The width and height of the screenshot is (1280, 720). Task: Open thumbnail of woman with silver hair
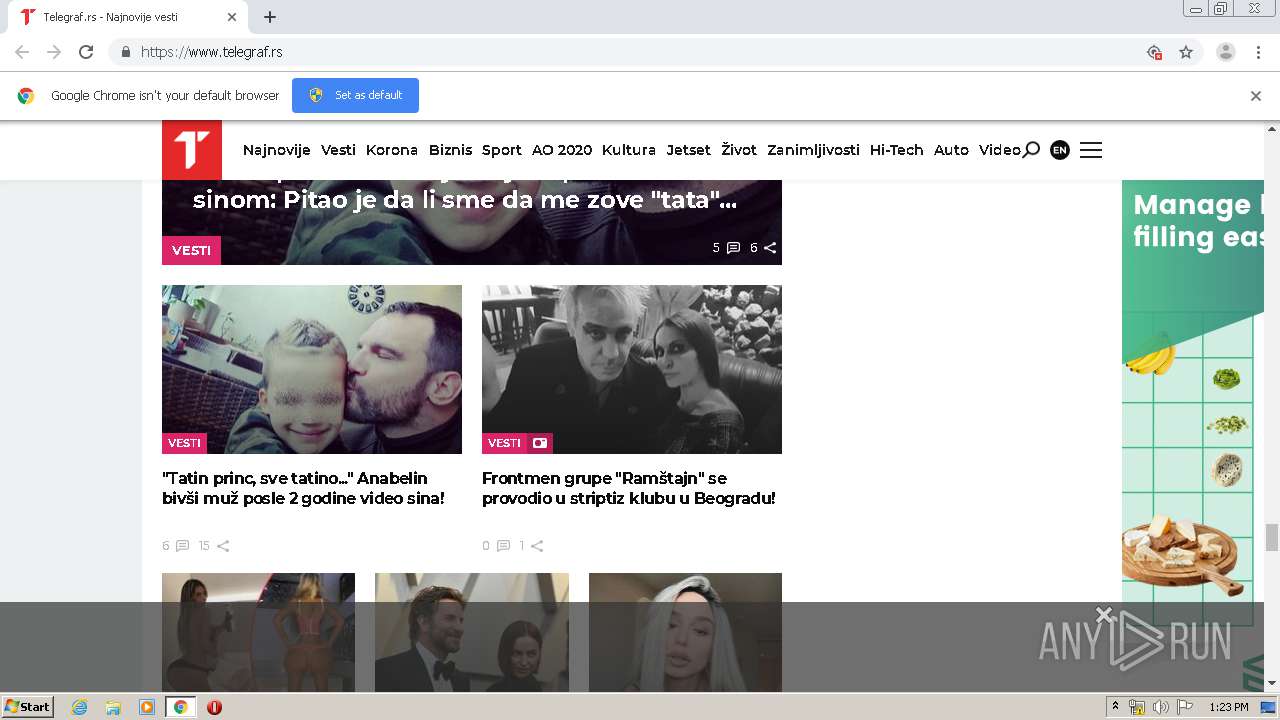(x=685, y=632)
